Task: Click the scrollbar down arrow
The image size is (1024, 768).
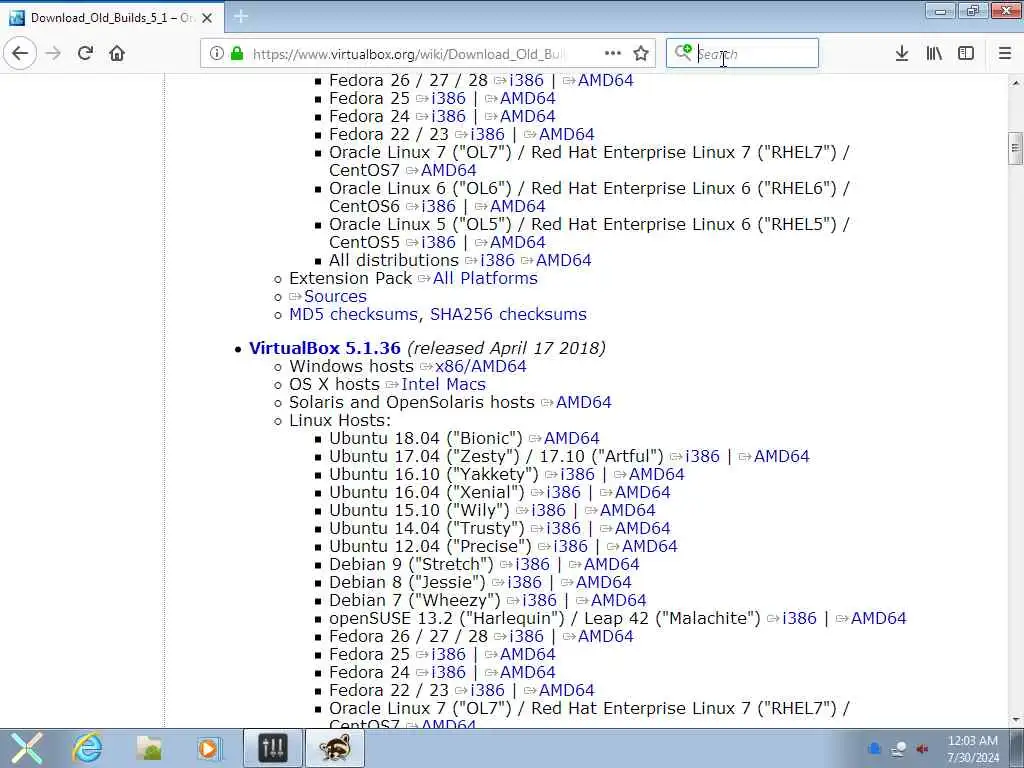Action: pos(1015,720)
